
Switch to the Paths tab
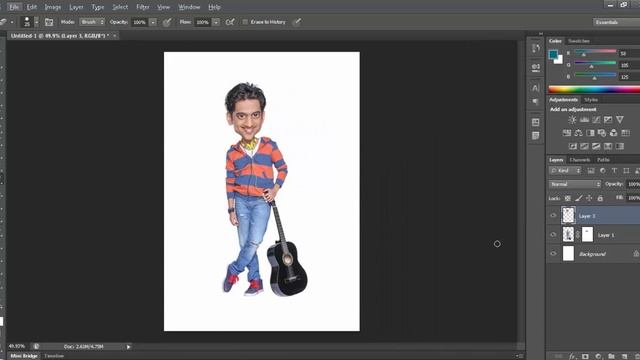point(603,160)
